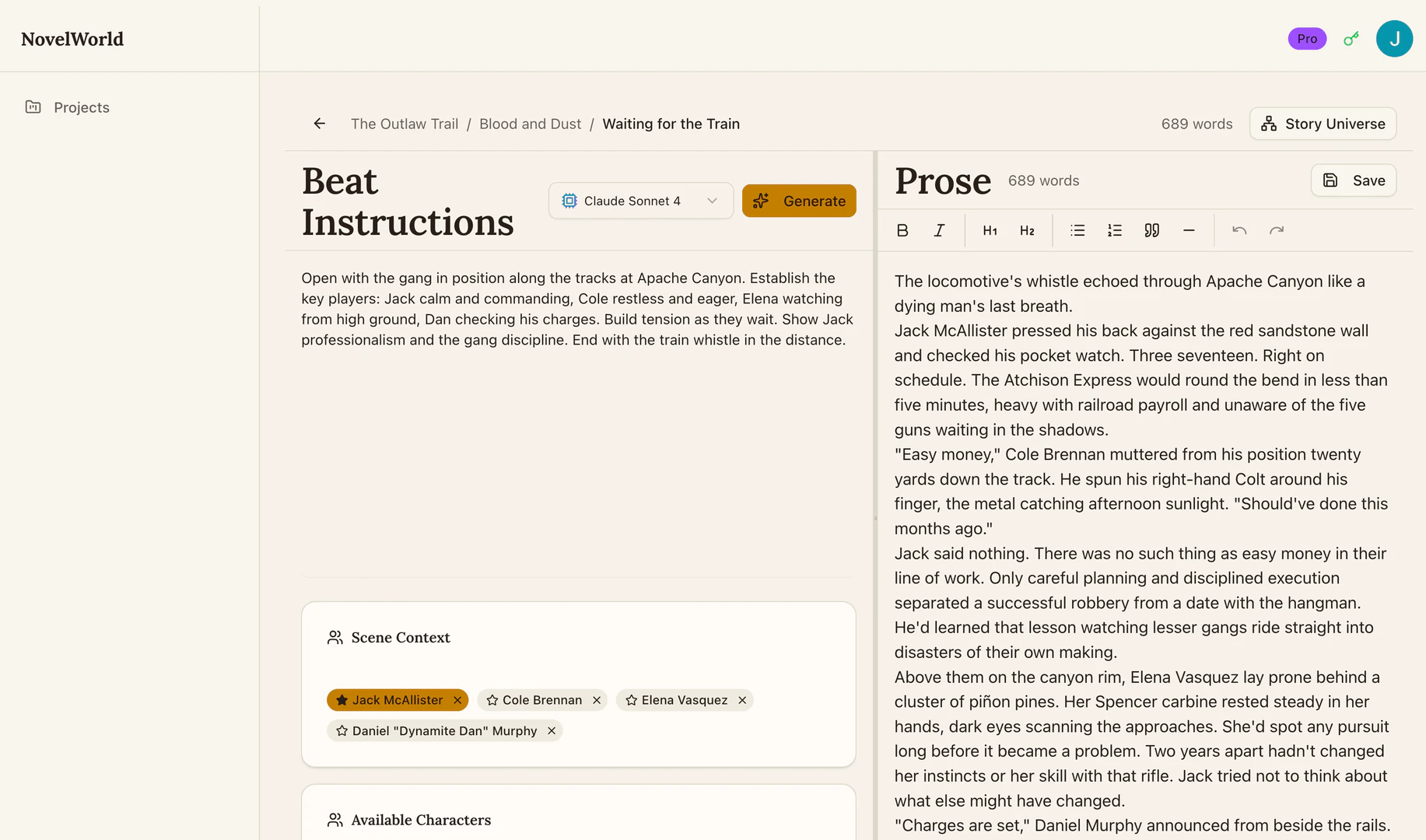Insert a numbered list
Image resolution: width=1426 pixels, height=840 pixels.
[x=1114, y=230]
